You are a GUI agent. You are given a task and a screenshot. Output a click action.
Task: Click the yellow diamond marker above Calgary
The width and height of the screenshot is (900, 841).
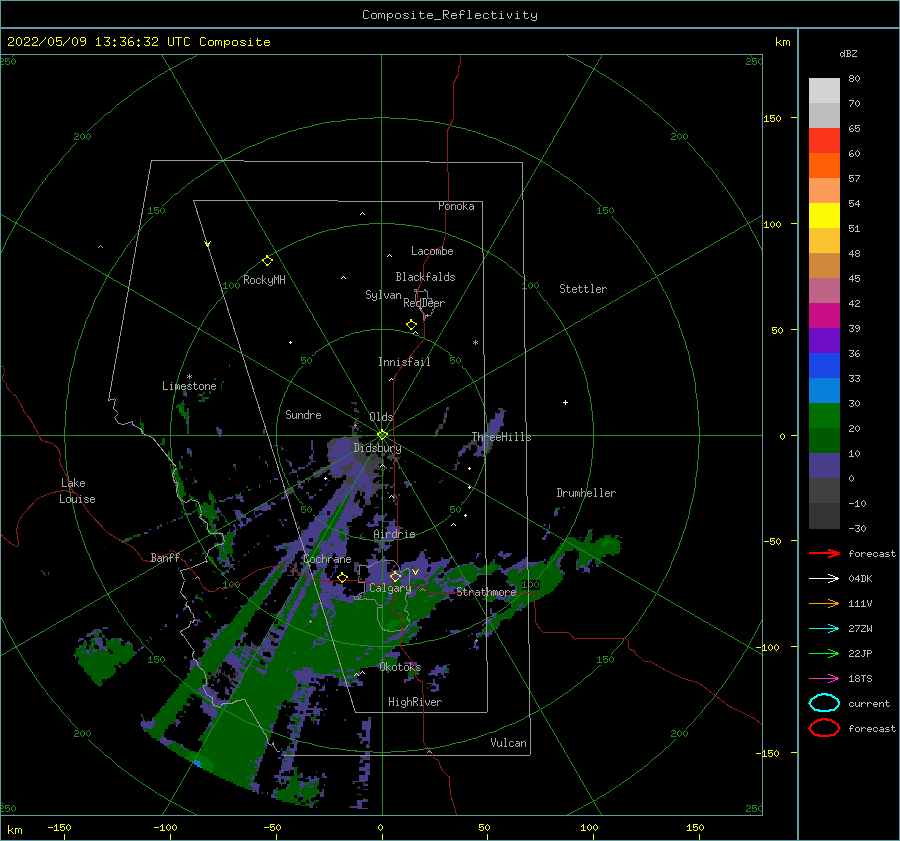coord(395,576)
